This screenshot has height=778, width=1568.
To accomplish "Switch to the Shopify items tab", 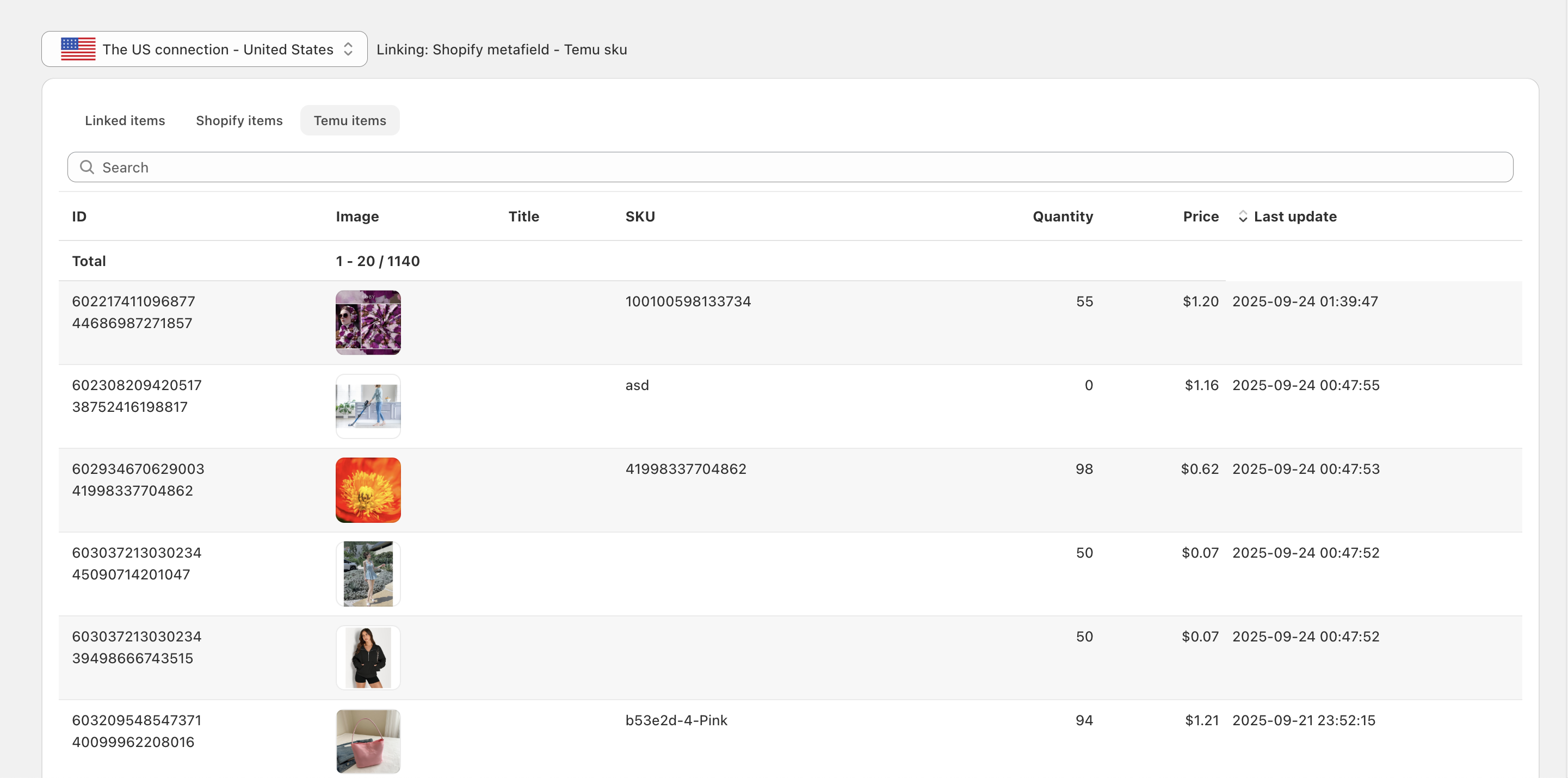I will 239,120.
